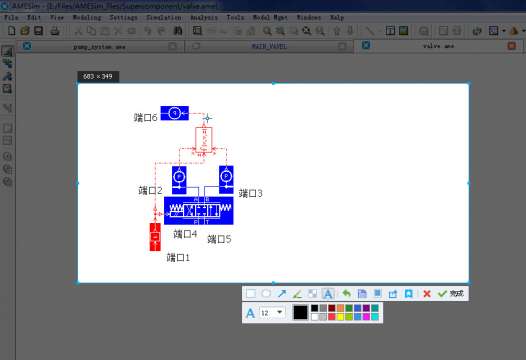Expand the dropdown arrow beside grid toolbar icon
Viewport: 526px width, 360px height.
pos(504,31)
